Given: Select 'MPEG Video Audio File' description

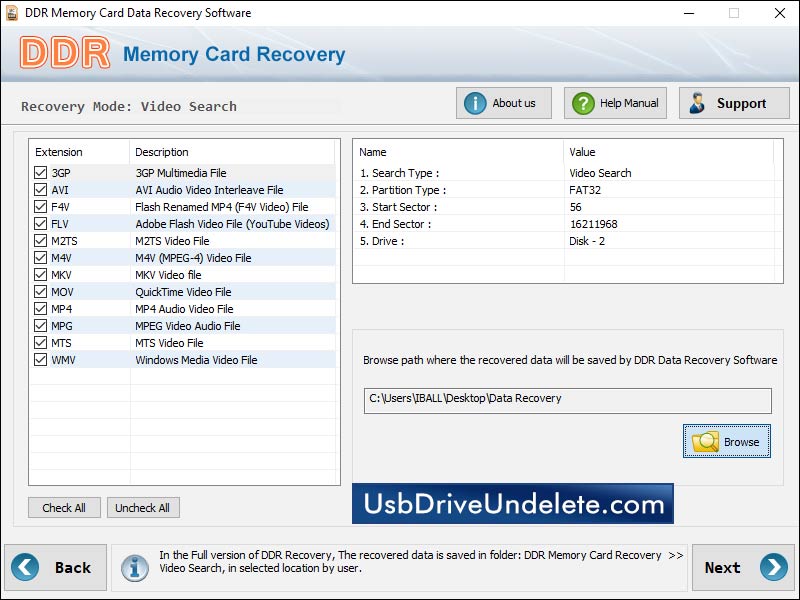Looking at the screenshot, I should 188,326.
